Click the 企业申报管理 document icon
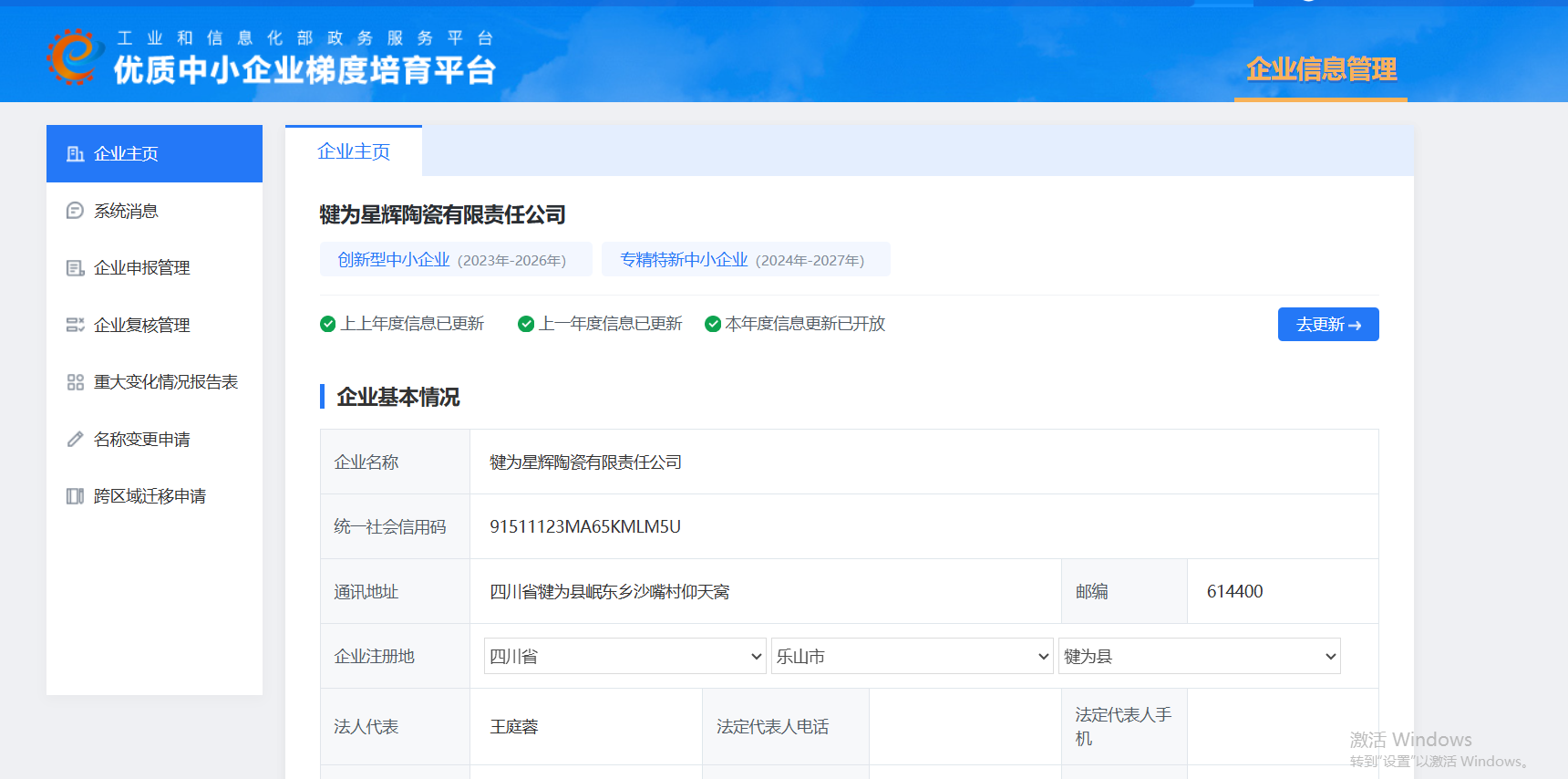The width and height of the screenshot is (1568, 779). [x=76, y=268]
